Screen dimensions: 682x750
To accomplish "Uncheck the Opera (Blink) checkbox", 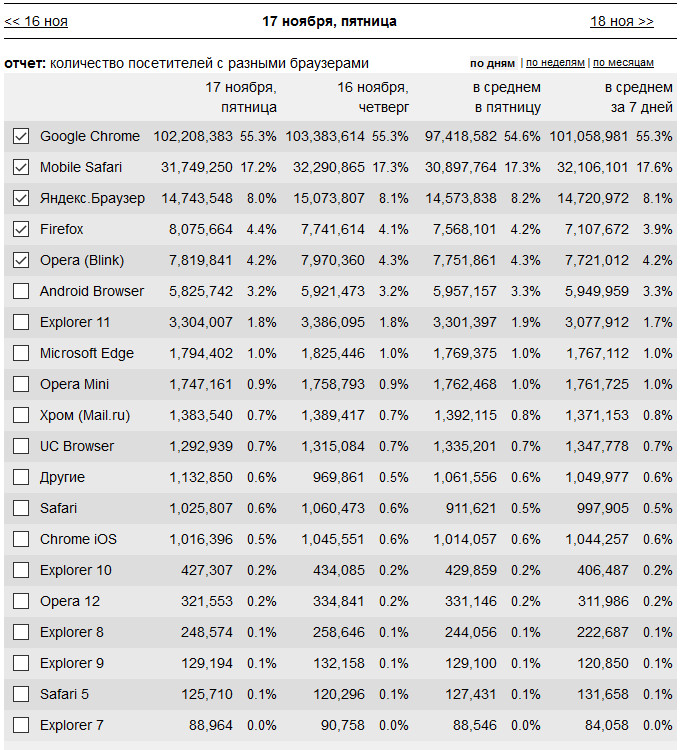I will (21, 260).
